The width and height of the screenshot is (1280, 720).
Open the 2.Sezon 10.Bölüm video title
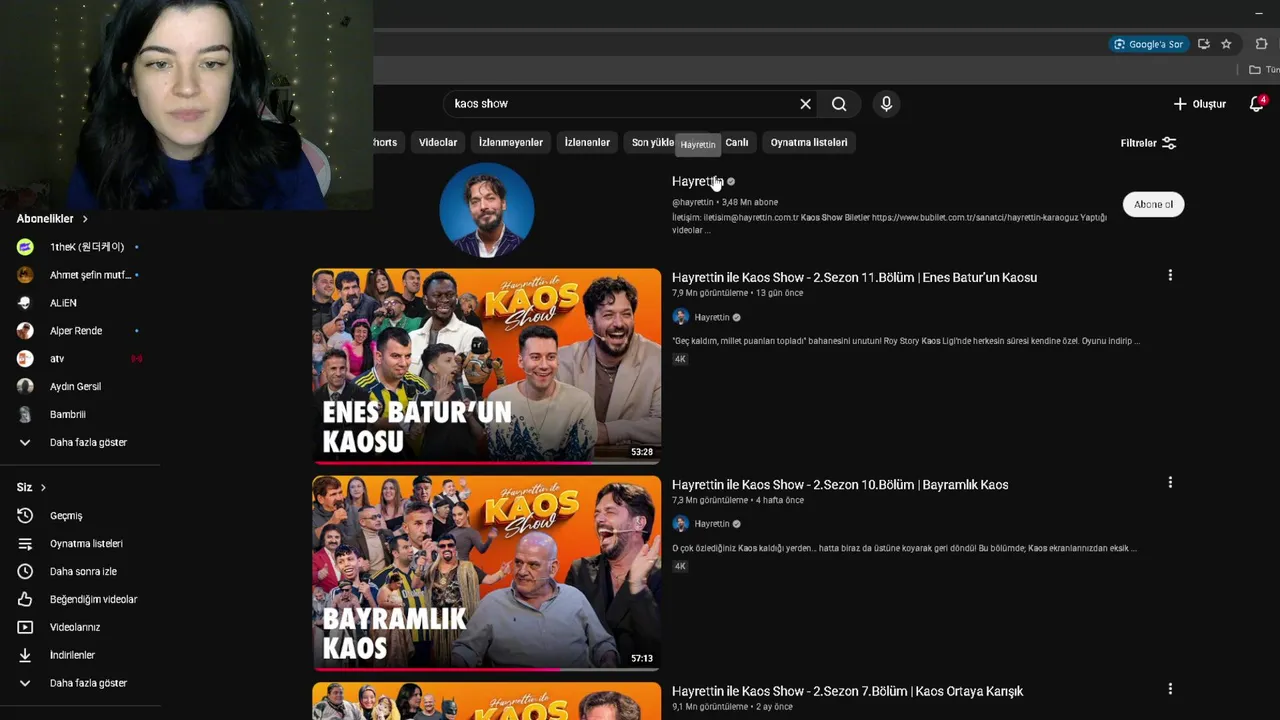click(840, 484)
